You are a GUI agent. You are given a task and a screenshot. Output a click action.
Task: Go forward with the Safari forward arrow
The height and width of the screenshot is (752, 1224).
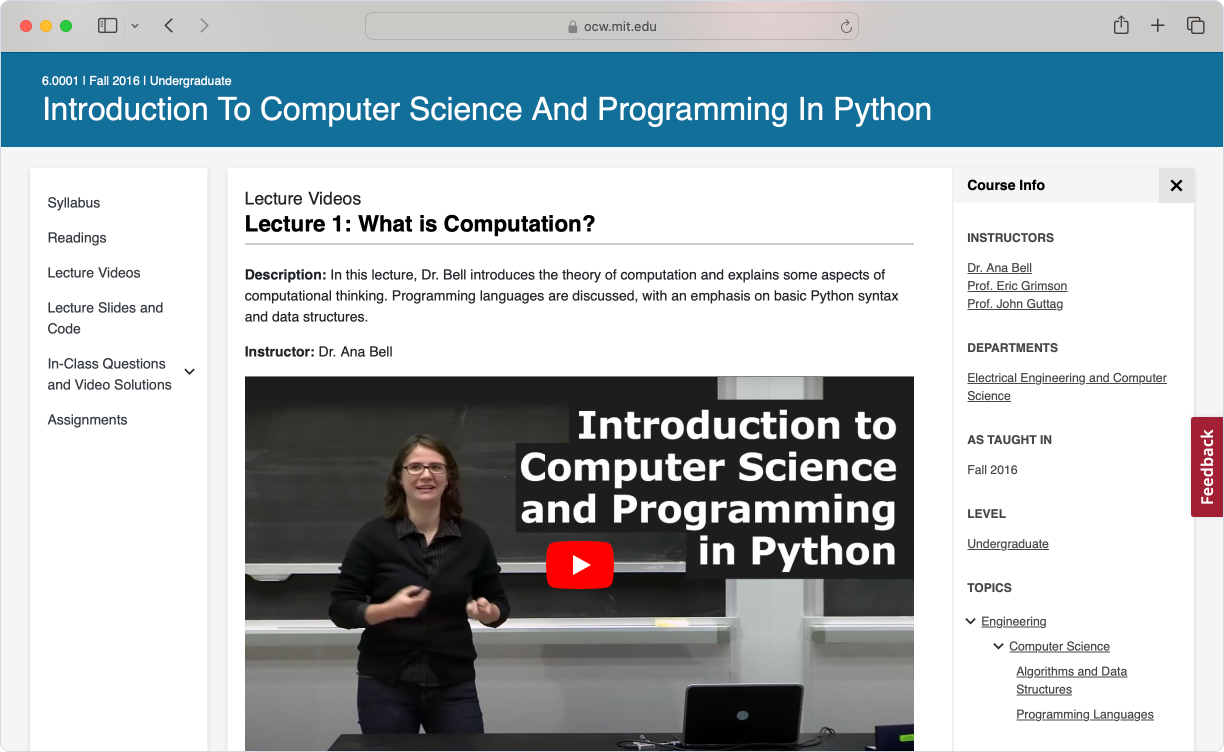coord(204,26)
